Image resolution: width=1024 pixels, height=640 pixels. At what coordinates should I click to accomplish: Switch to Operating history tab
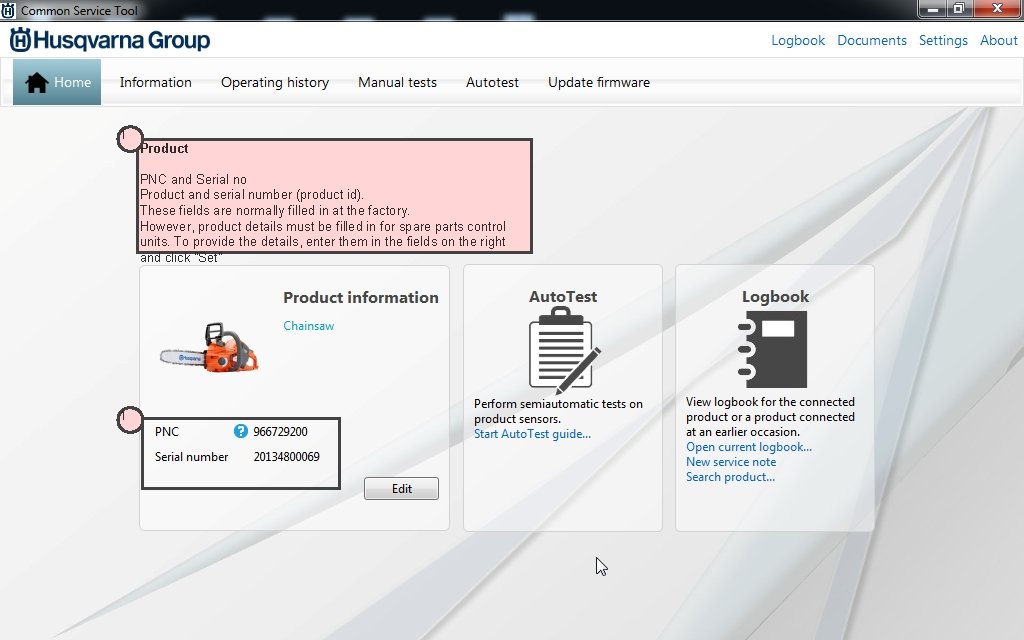click(x=275, y=82)
